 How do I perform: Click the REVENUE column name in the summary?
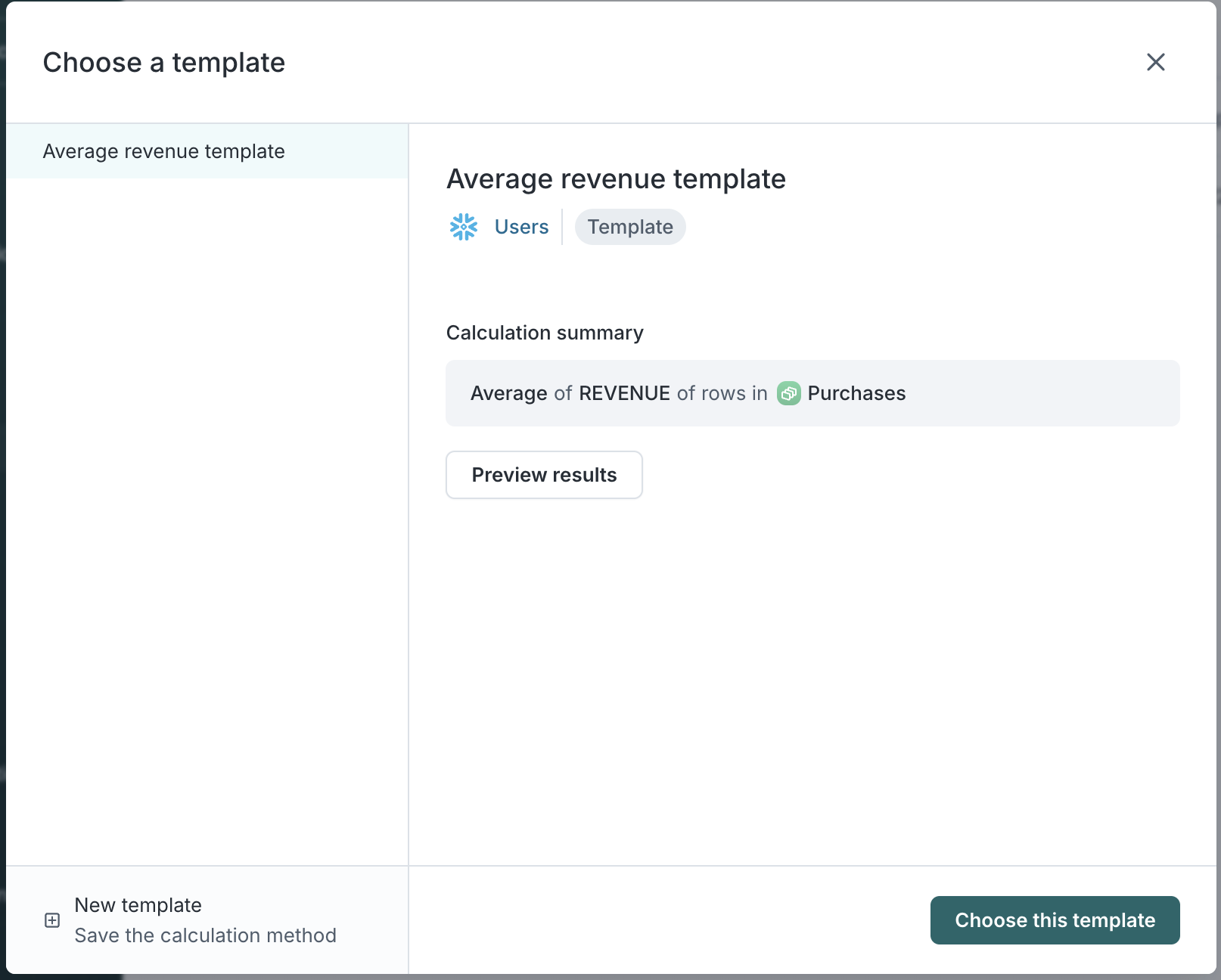624,393
